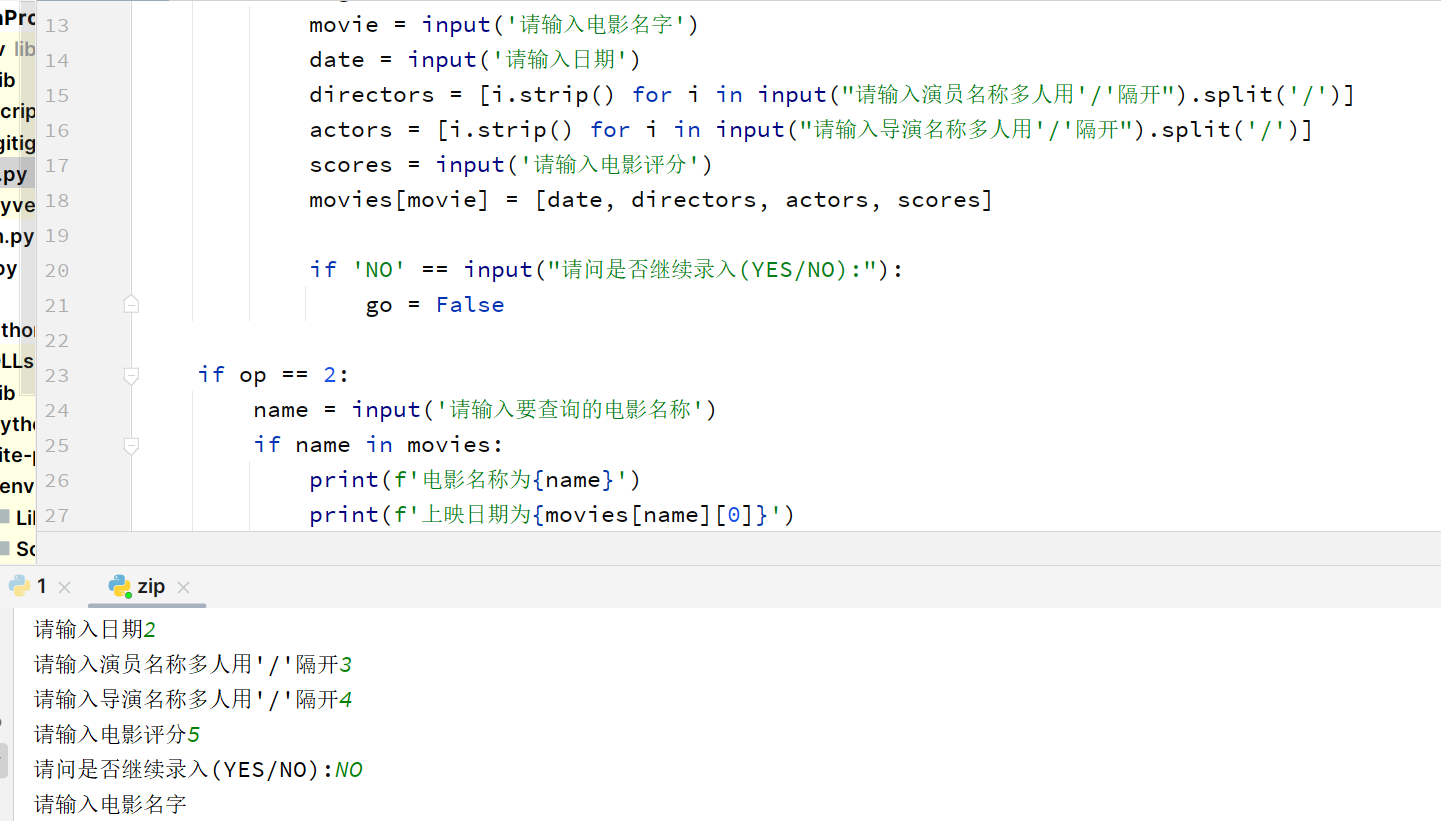Click console output line "请输入日期2"

pyautogui.click(x=95, y=630)
